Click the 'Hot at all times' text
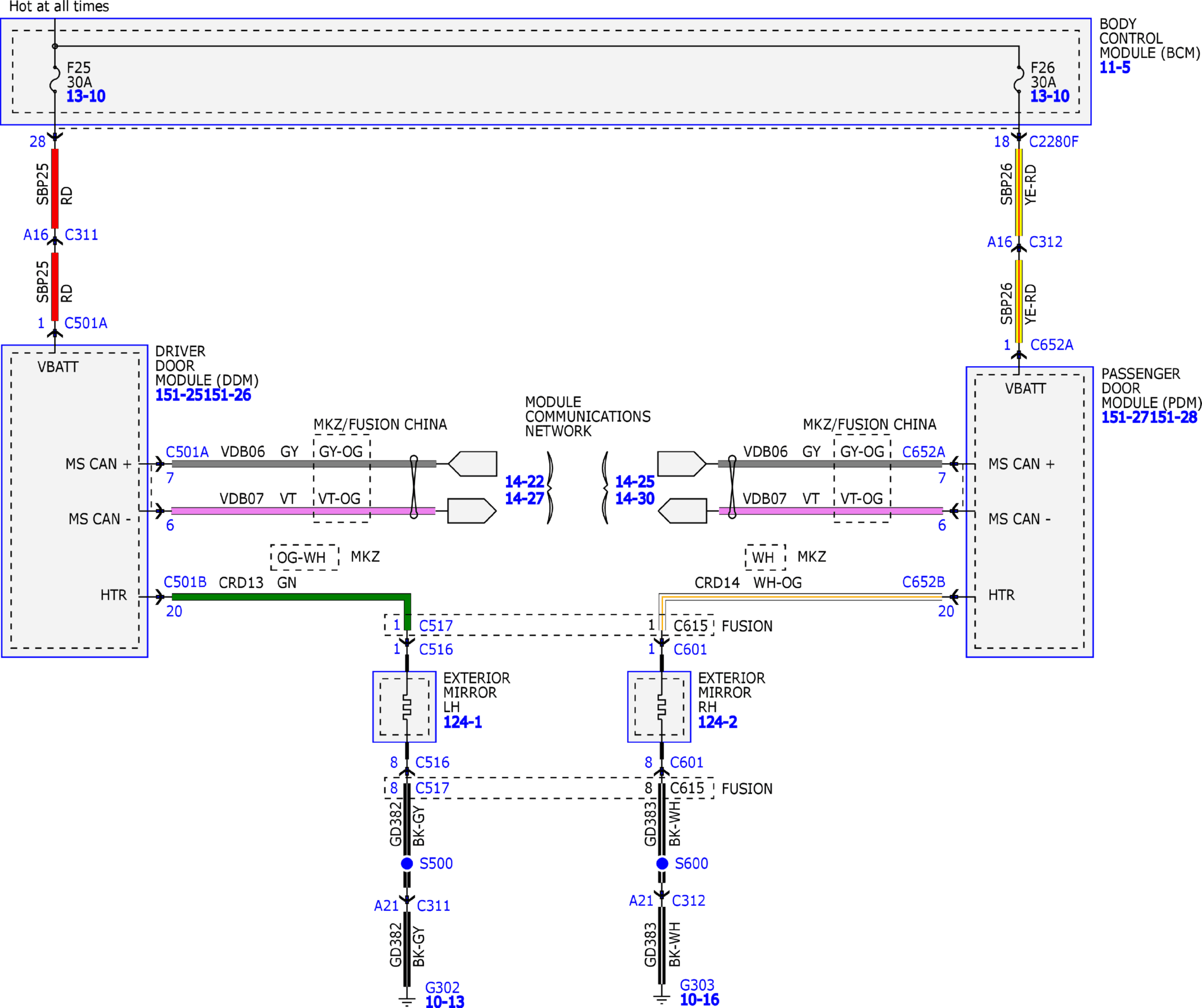The height and width of the screenshot is (1008, 1202). click(59, 6)
